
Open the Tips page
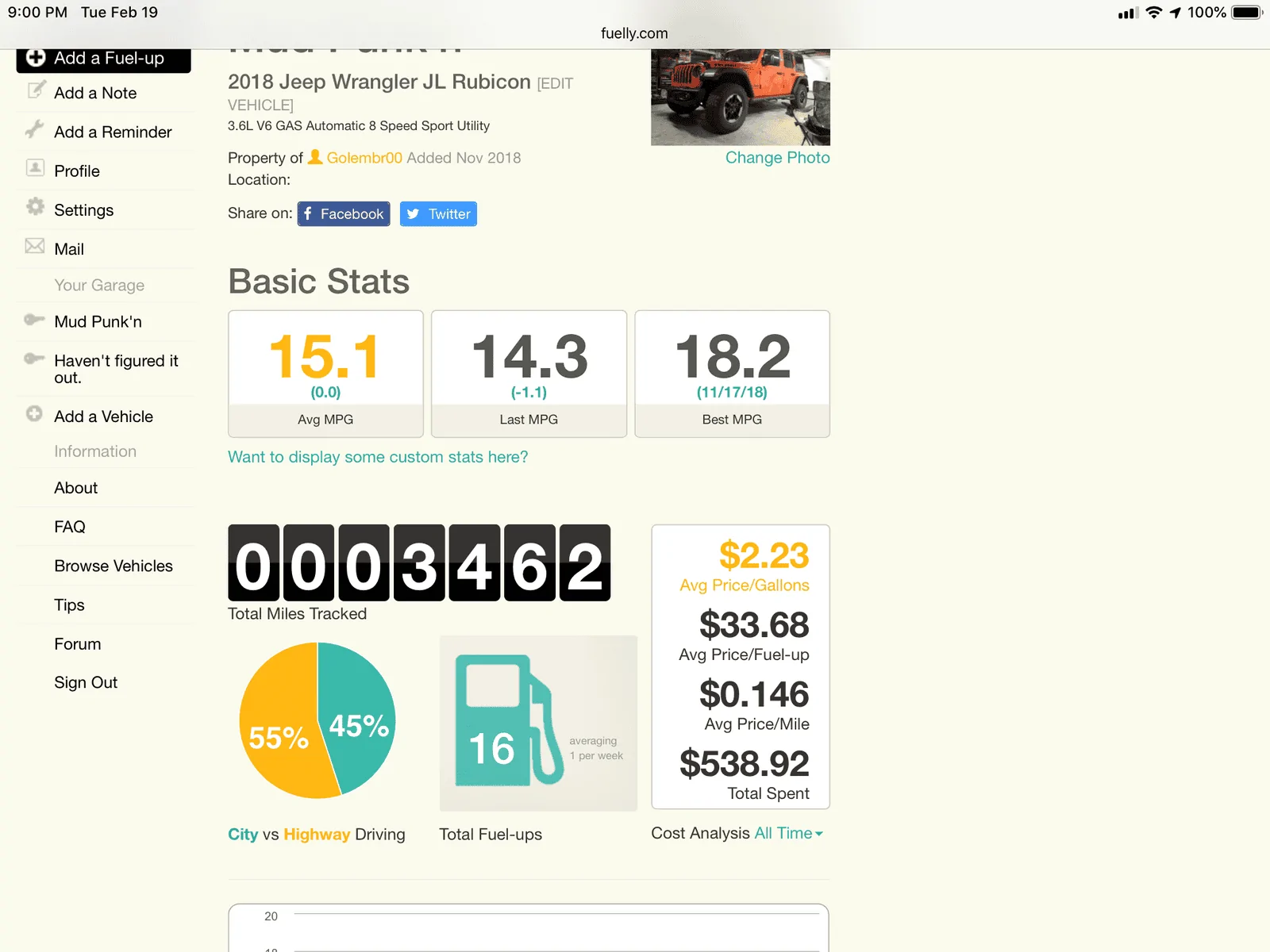(x=69, y=605)
